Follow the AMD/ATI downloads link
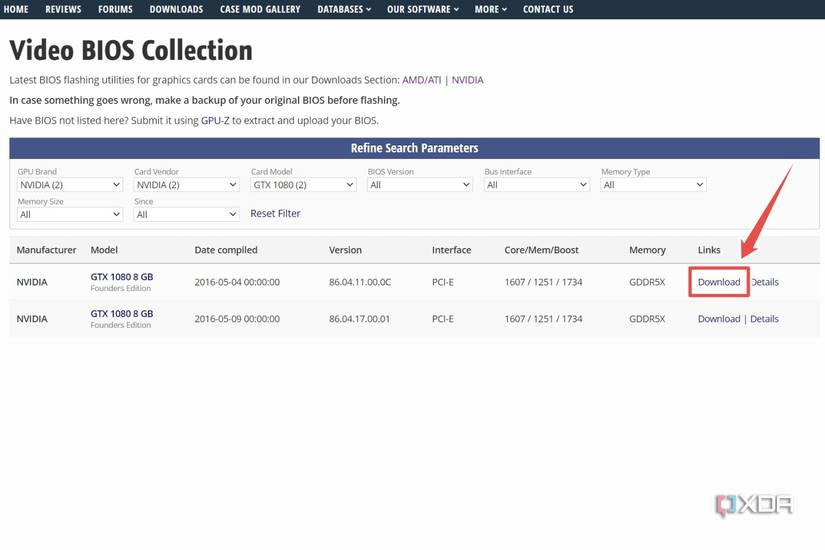 (x=421, y=80)
